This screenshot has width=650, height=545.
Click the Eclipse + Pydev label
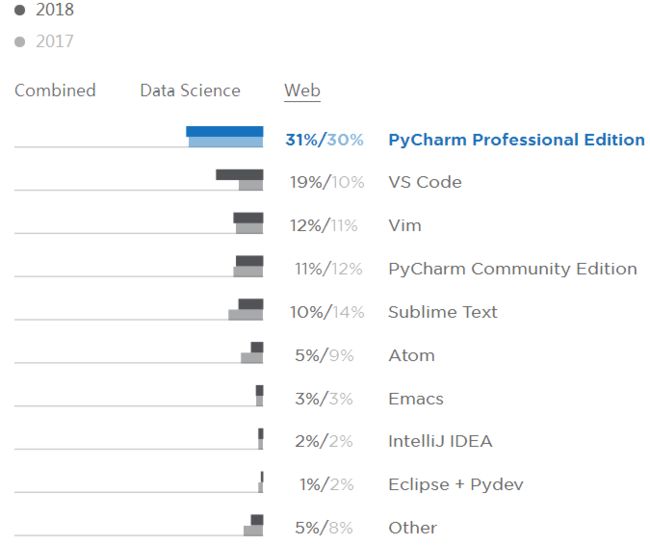tap(456, 484)
